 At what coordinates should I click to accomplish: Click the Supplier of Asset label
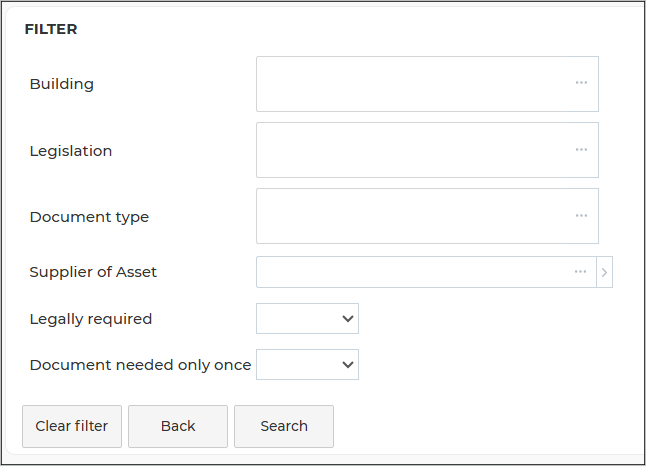pos(93,272)
